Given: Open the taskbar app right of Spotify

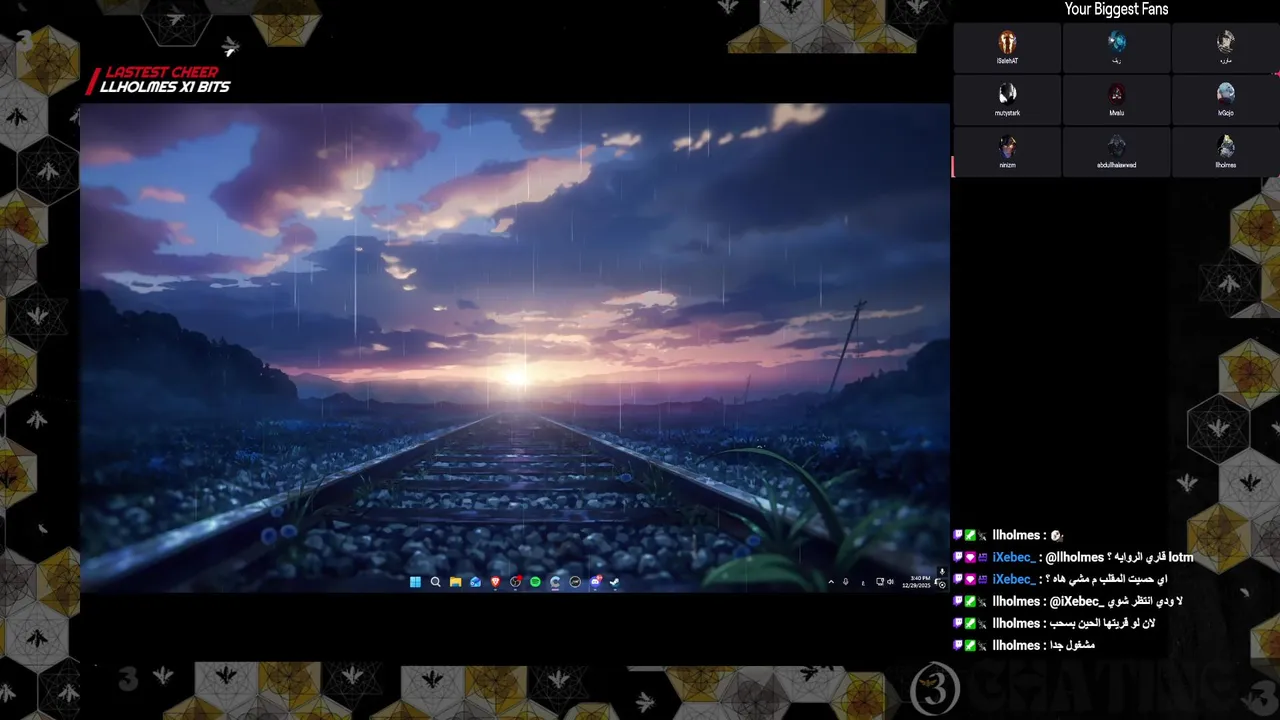Looking at the screenshot, I should pos(555,582).
